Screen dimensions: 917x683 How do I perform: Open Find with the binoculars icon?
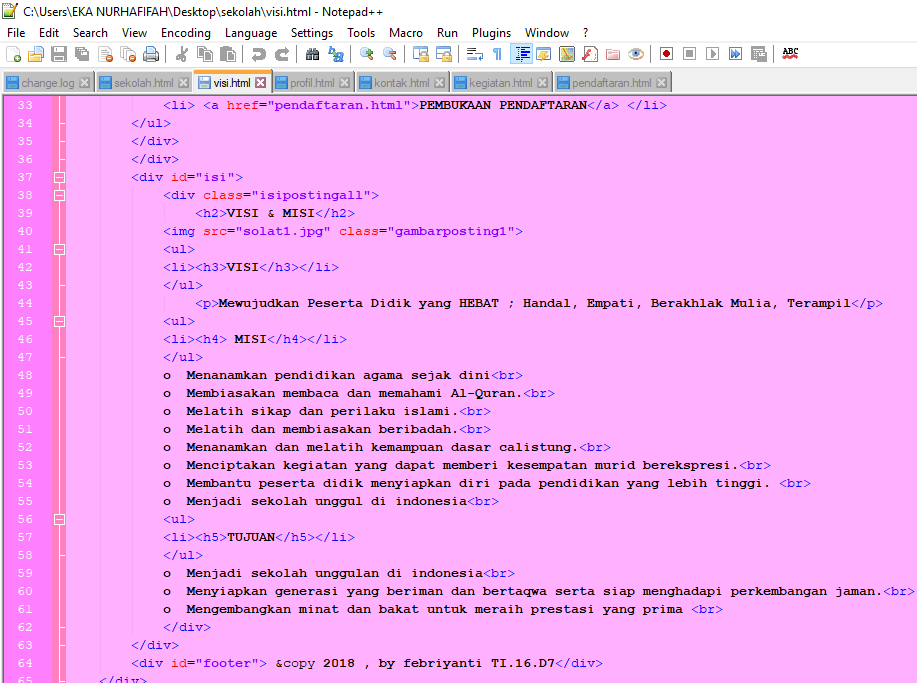click(313, 55)
